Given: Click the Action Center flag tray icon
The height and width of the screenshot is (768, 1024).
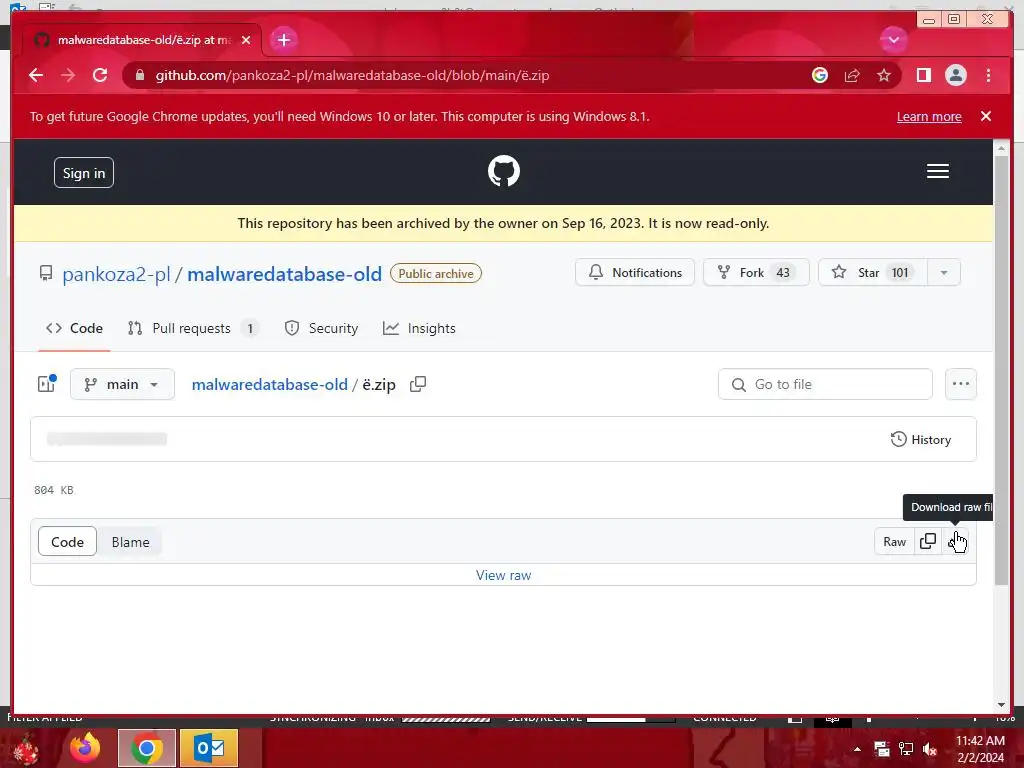Looking at the screenshot, I should pyautogui.click(x=882, y=749).
